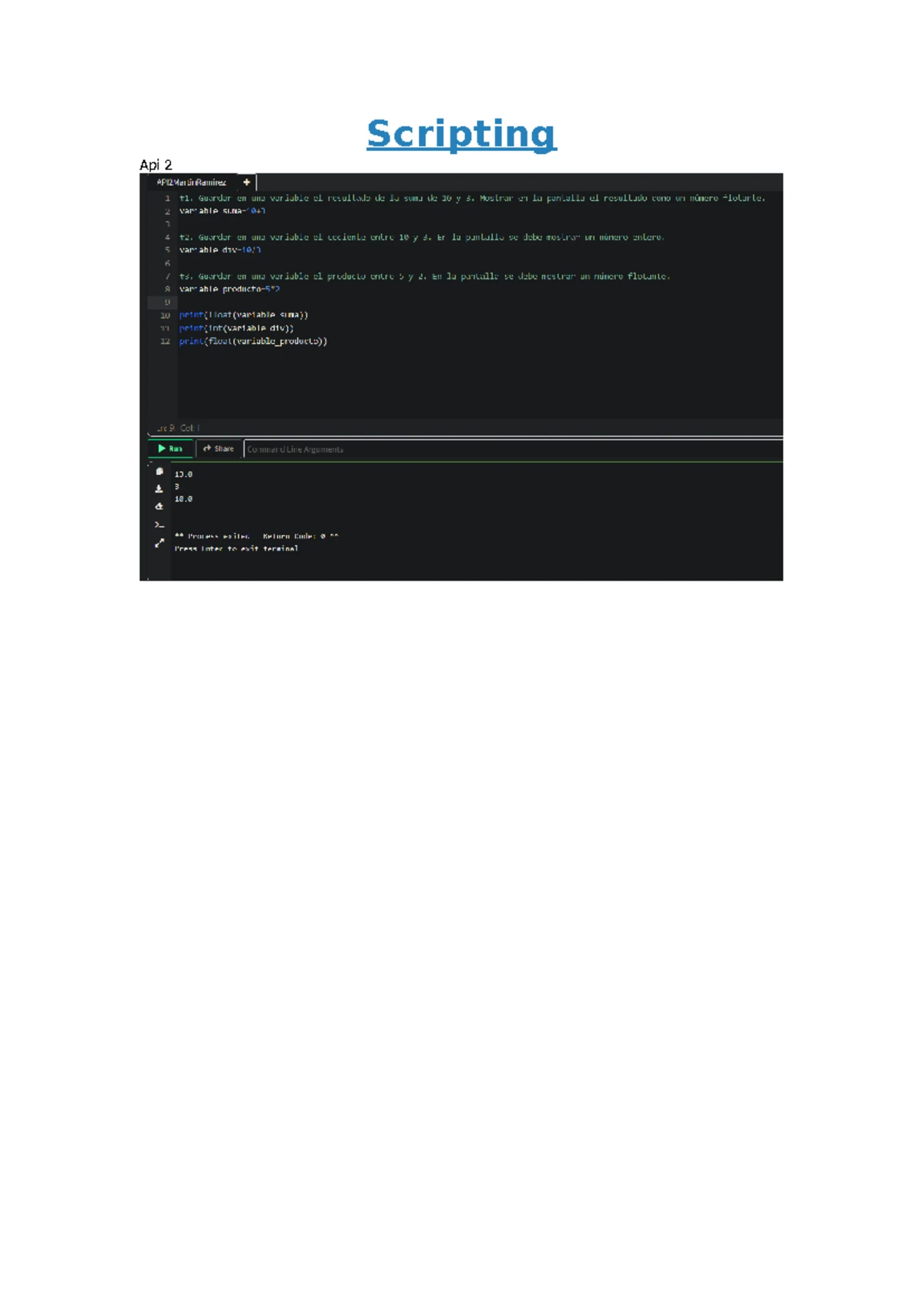Place the cursor on print(int(variable_div)) line
The image size is (924, 1306).
[x=236, y=328]
